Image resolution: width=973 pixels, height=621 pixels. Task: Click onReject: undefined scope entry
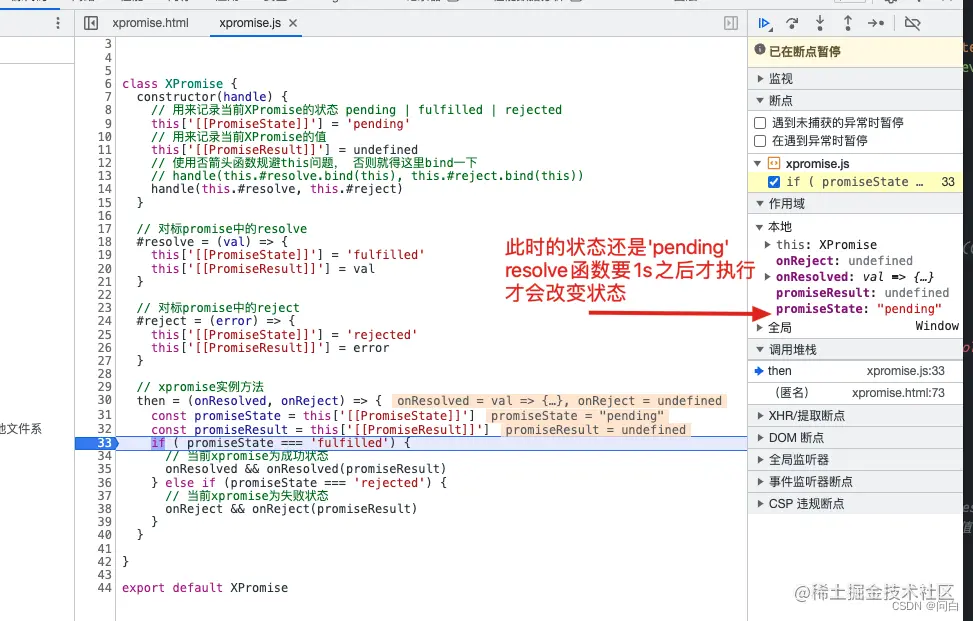point(844,261)
